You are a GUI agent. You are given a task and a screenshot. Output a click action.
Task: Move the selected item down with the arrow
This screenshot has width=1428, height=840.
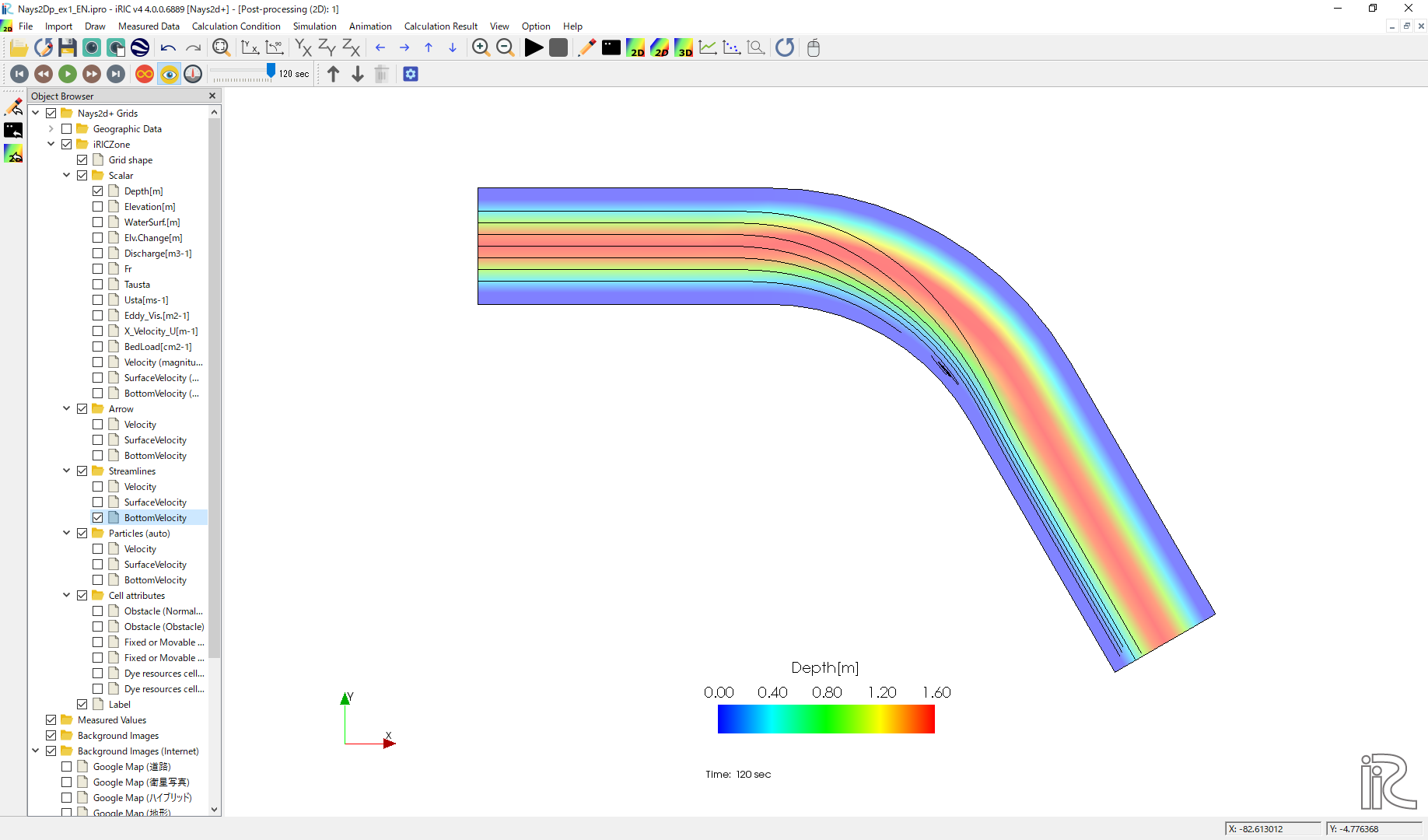(x=358, y=74)
